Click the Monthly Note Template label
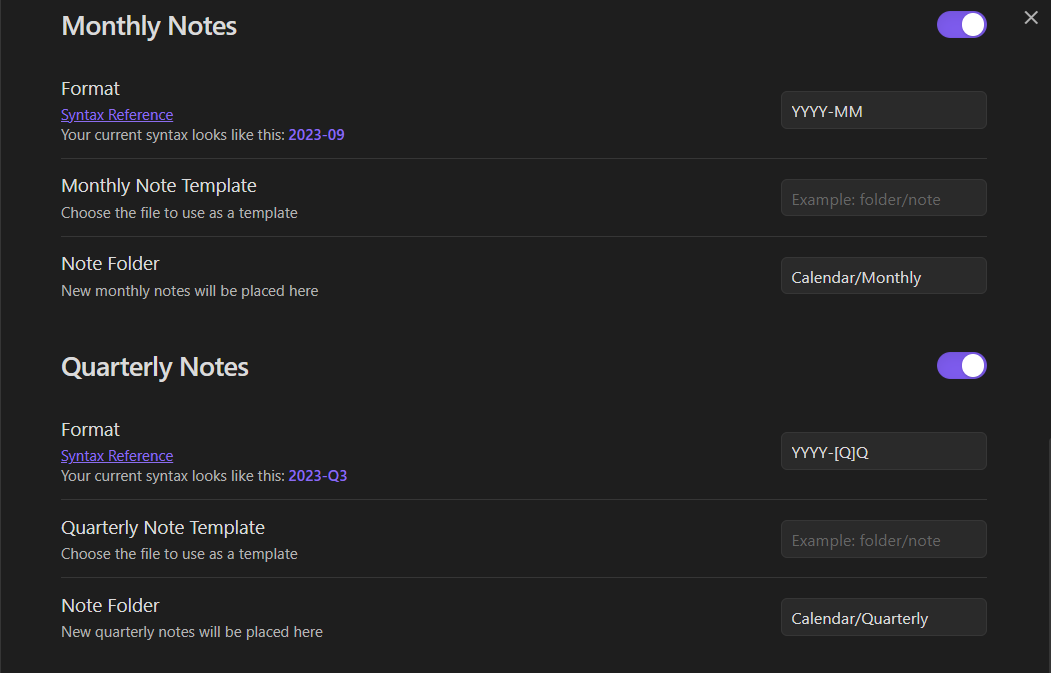 [159, 185]
